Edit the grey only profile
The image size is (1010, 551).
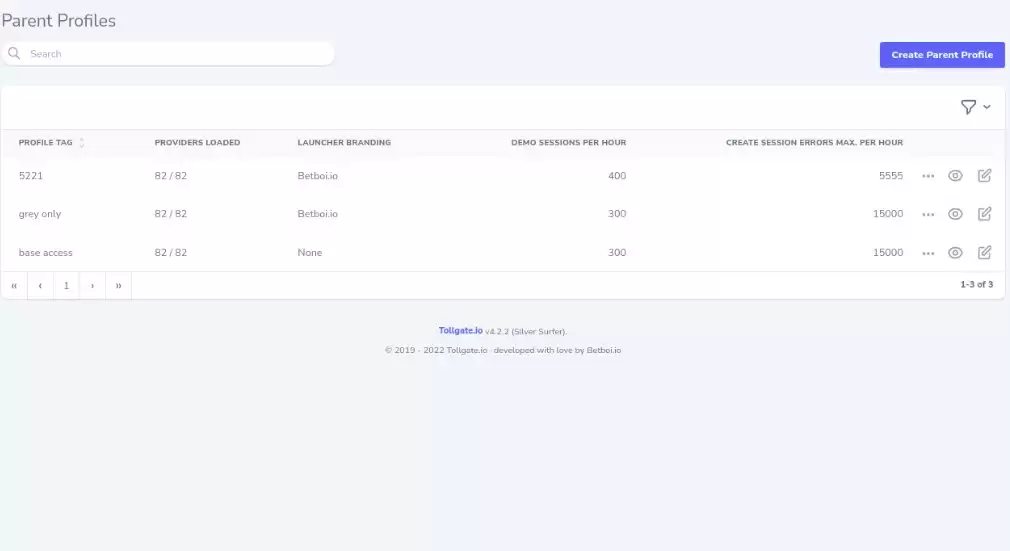984,213
